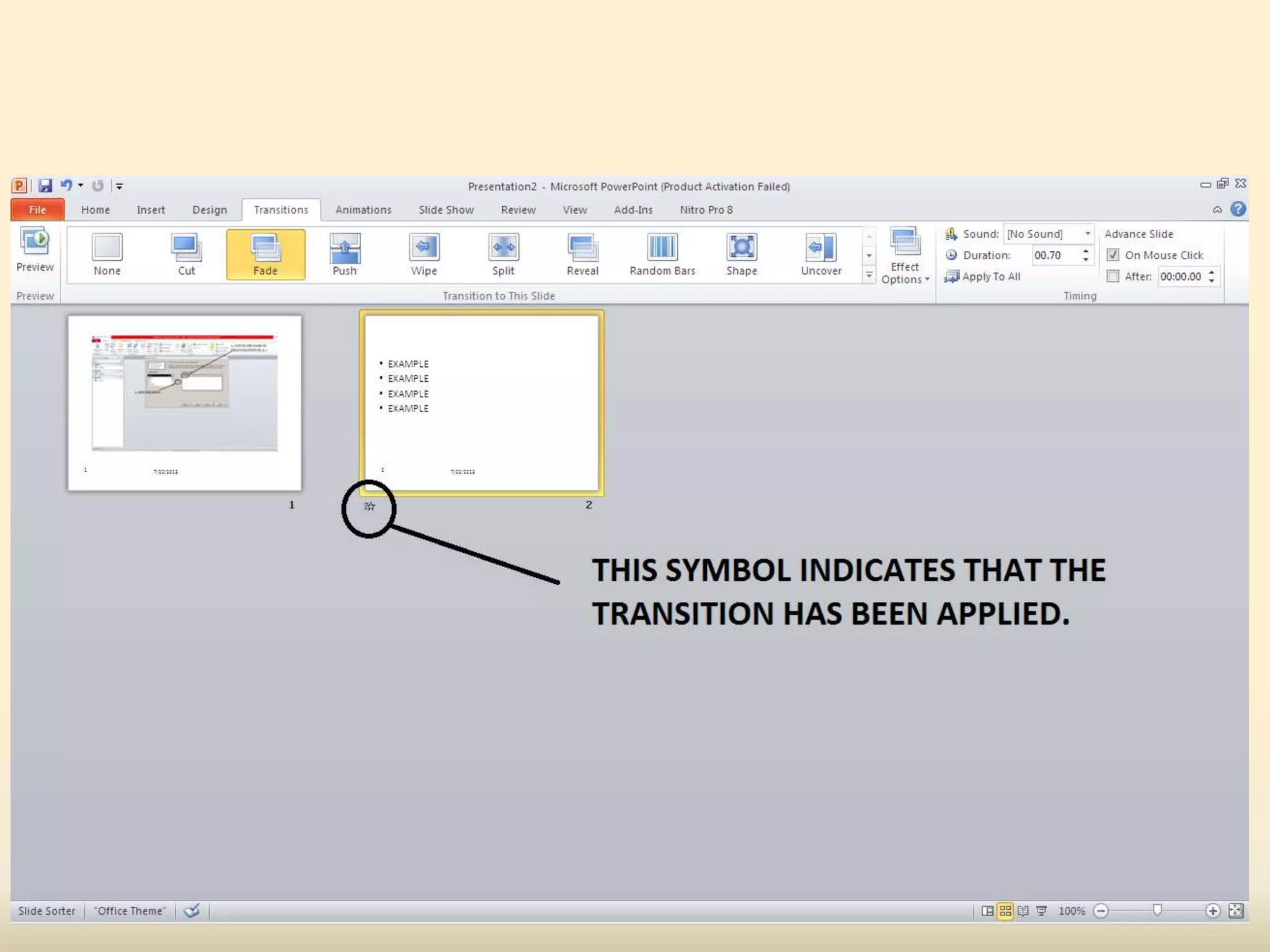Open the File menu tab
Screen dimensions: 1270x952
click(37, 209)
